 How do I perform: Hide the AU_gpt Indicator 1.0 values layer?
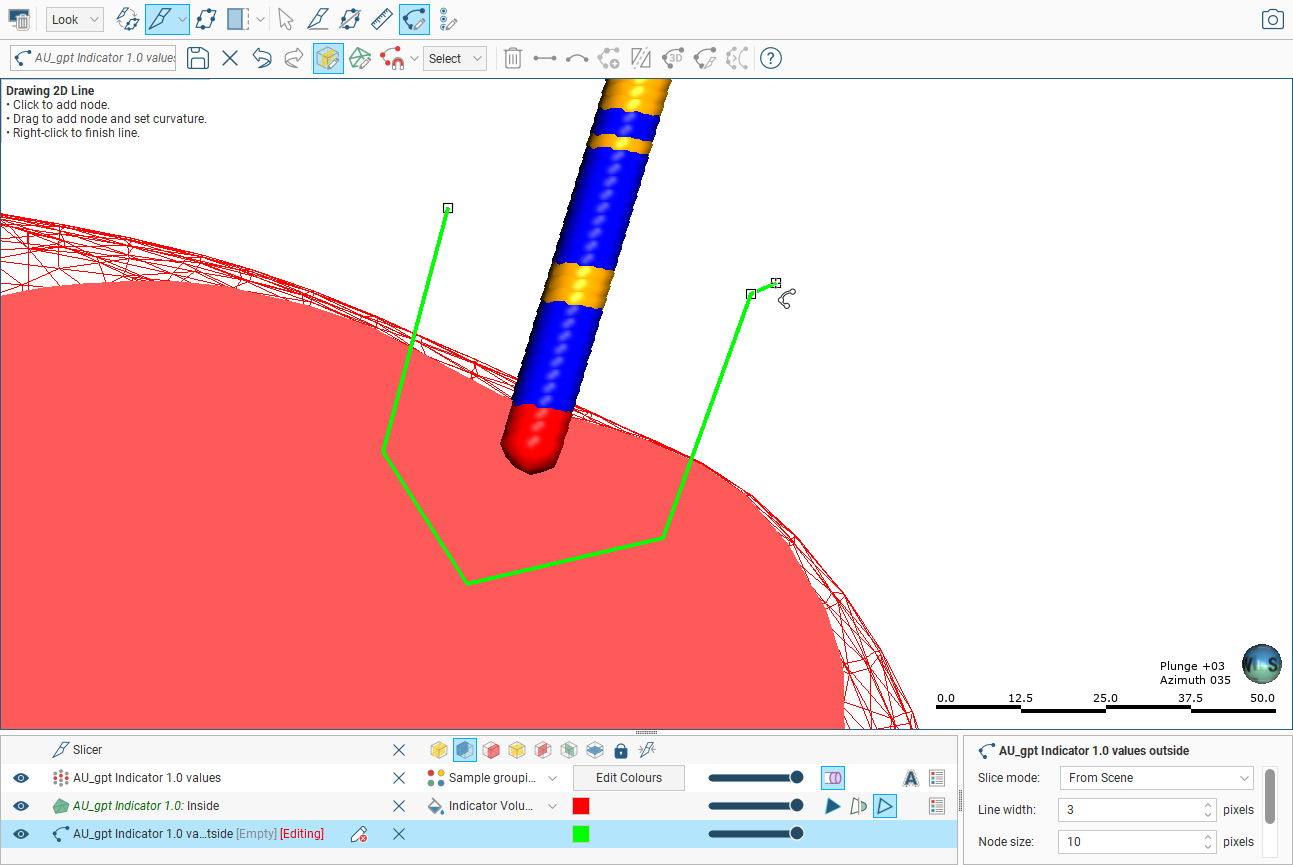(x=21, y=778)
